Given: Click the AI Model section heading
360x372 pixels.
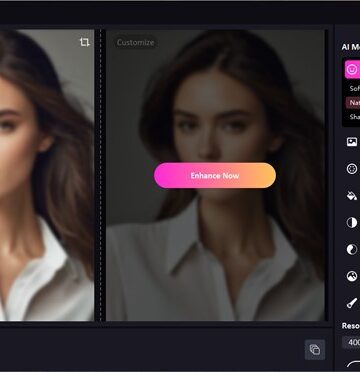Looking at the screenshot, I should click(351, 47).
